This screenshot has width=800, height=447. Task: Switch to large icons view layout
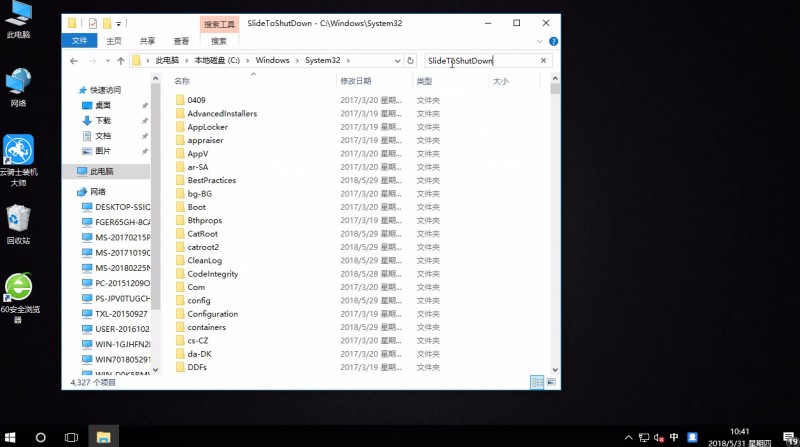point(551,382)
